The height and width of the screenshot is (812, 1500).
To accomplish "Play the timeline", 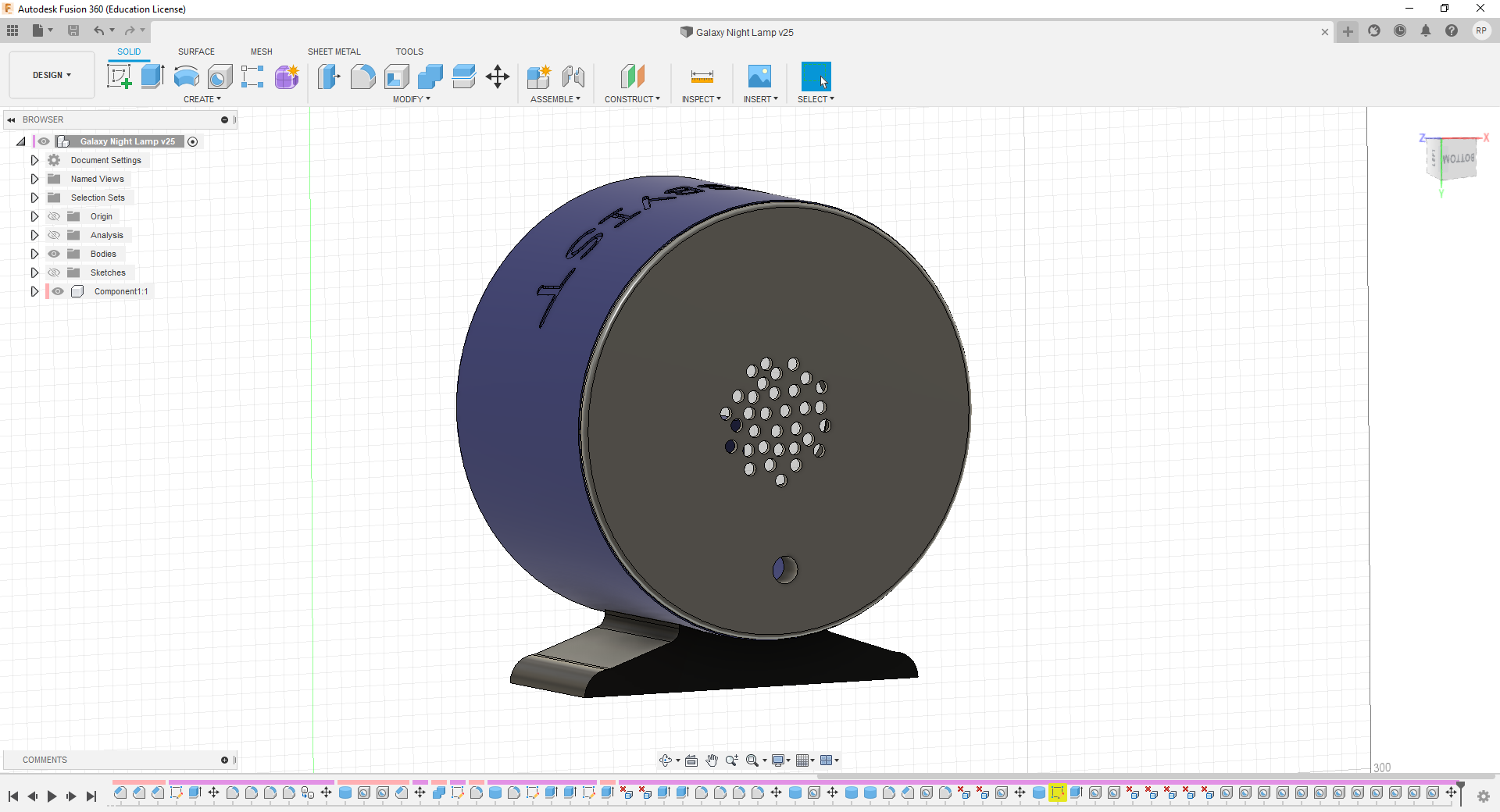I will click(52, 796).
